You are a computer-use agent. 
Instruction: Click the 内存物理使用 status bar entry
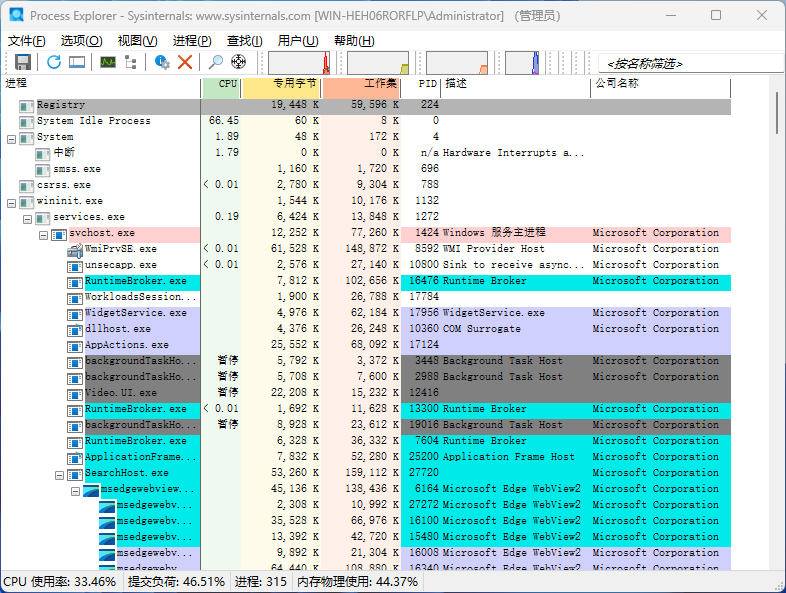357,582
